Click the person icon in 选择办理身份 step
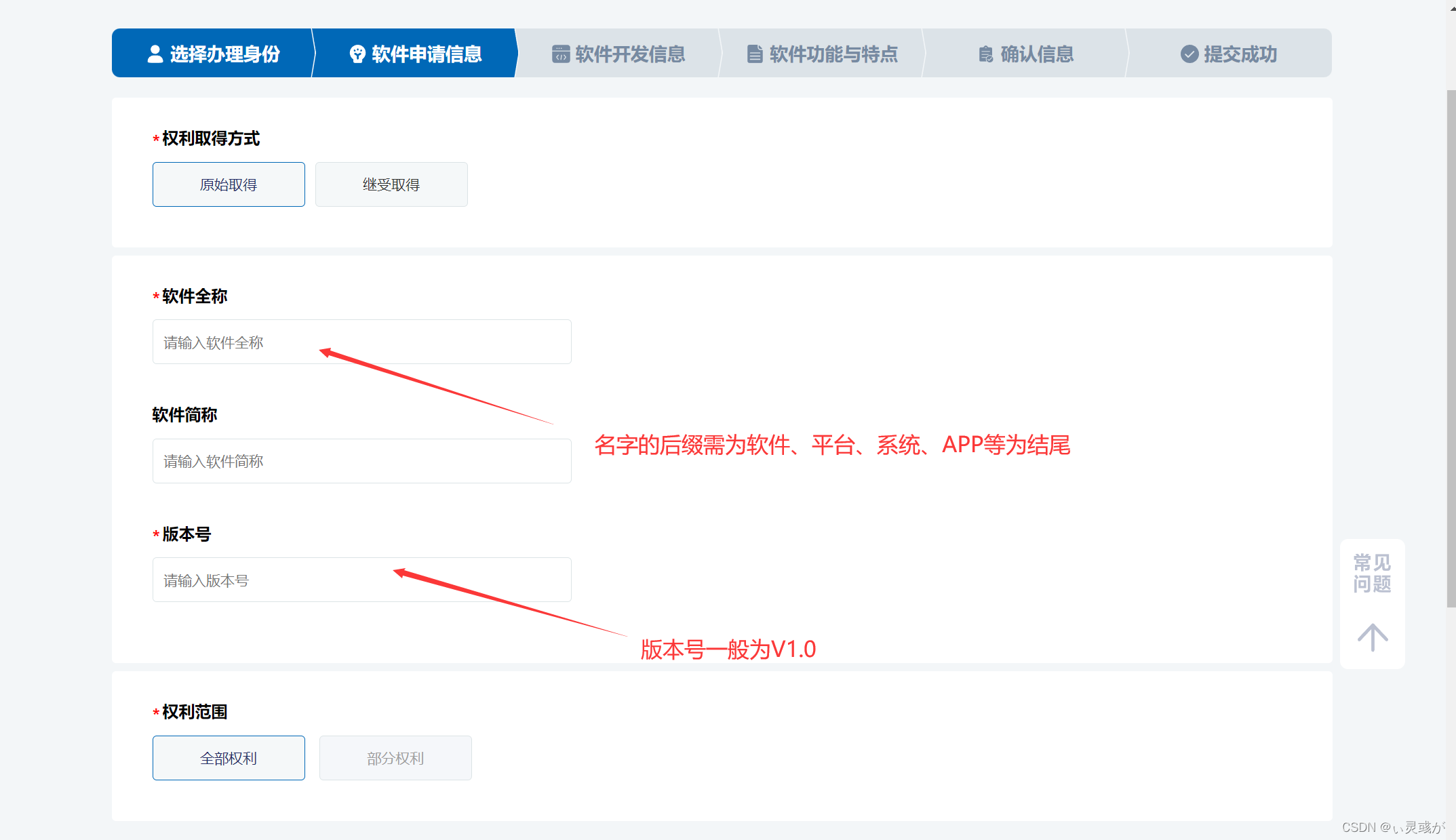Image resolution: width=1456 pixels, height=840 pixels. pyautogui.click(x=155, y=54)
